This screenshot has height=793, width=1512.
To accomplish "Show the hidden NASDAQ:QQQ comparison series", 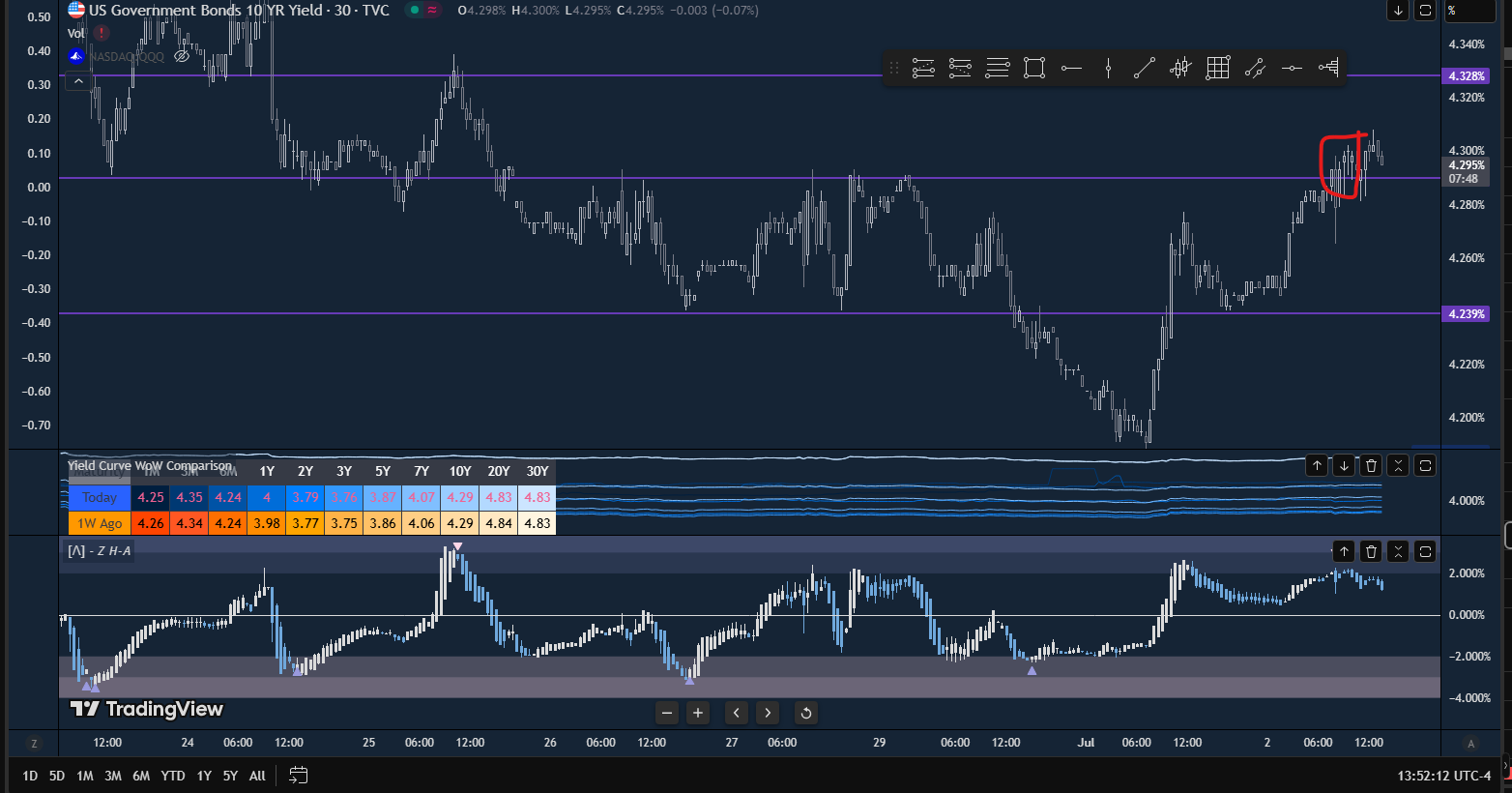I will point(182,56).
